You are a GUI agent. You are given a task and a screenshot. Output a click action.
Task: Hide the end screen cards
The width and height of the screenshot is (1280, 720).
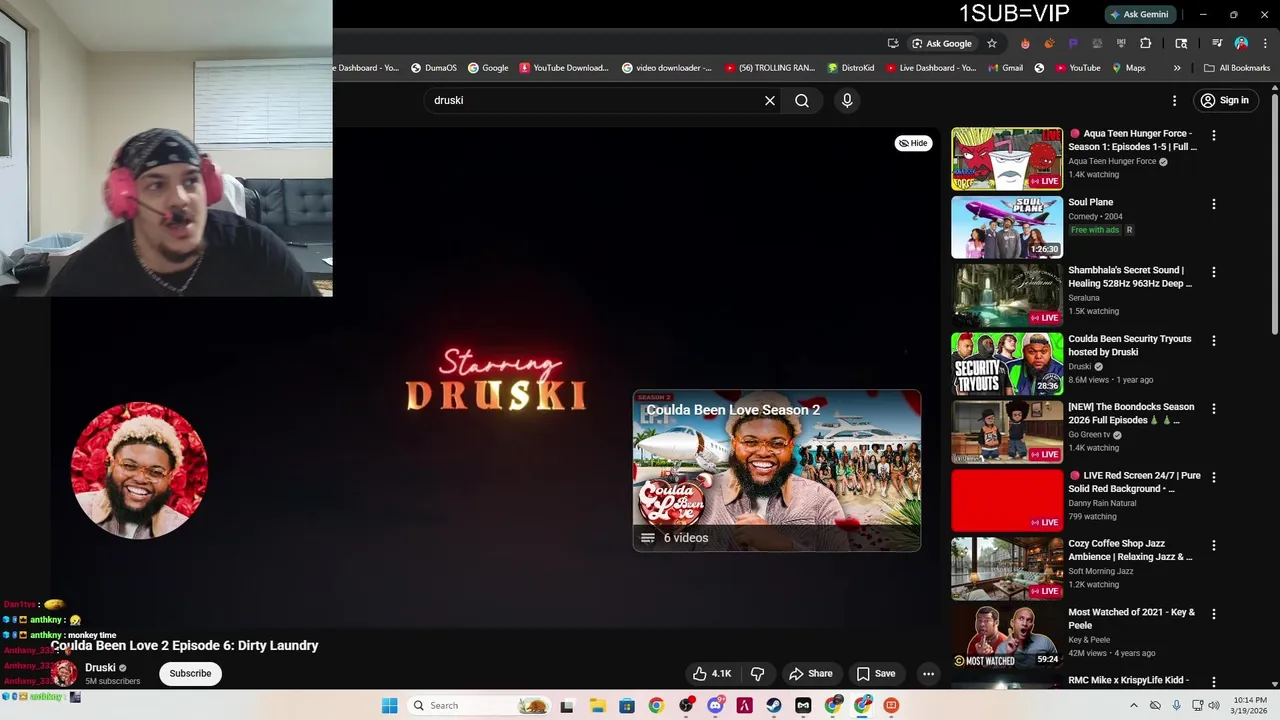[913, 143]
